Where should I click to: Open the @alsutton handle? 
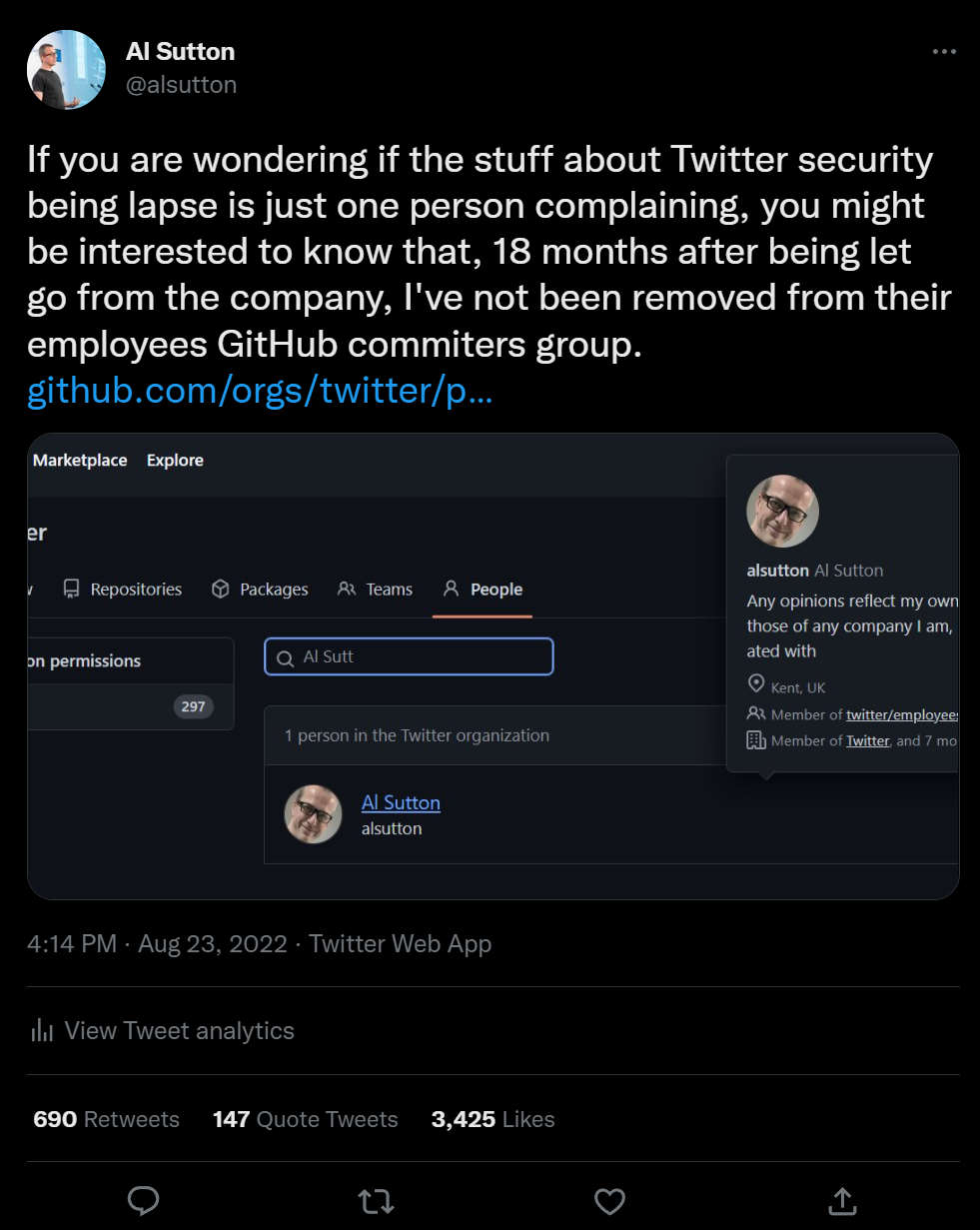click(182, 85)
